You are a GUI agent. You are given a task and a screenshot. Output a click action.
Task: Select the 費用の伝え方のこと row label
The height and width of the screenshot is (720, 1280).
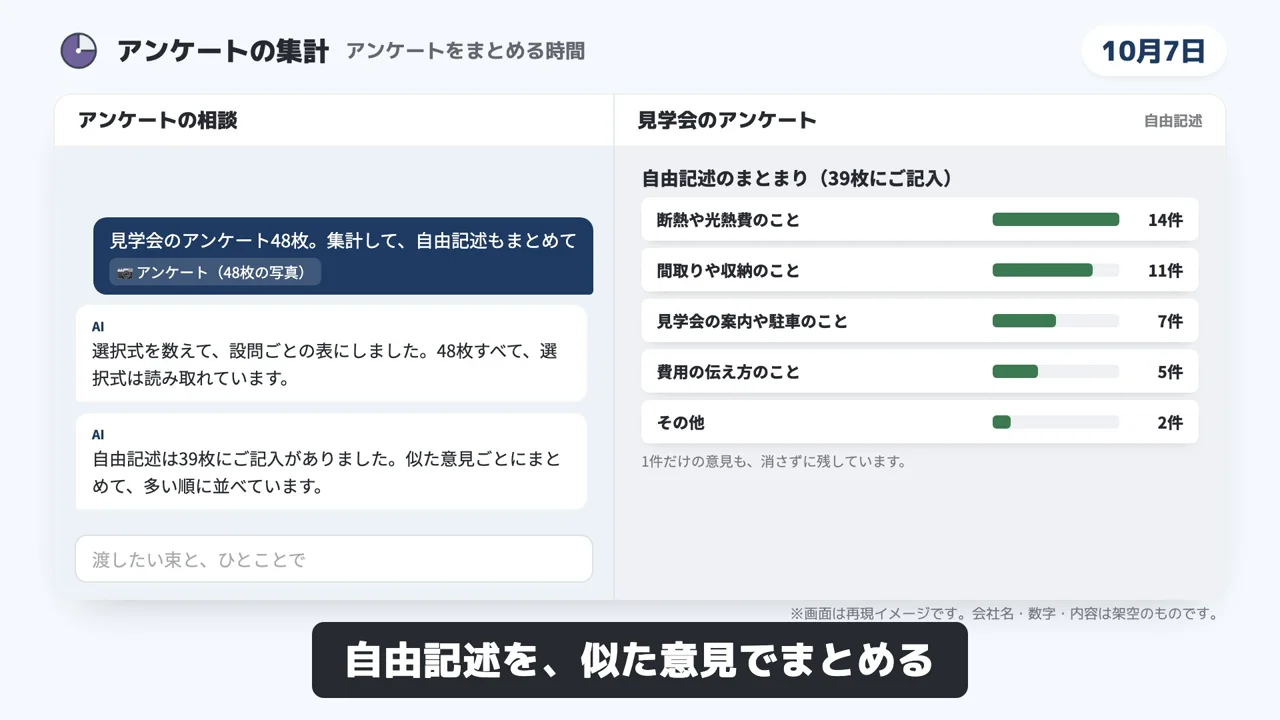[728, 372]
